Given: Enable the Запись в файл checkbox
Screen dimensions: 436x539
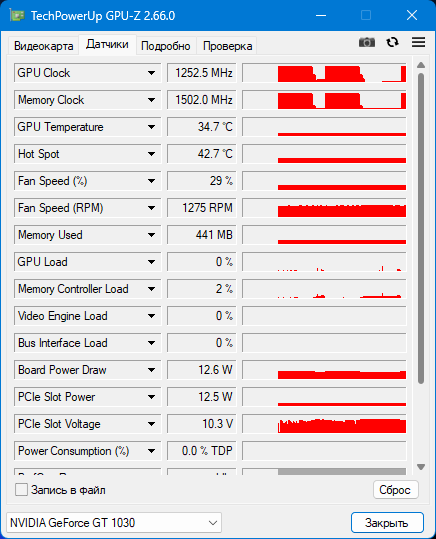Looking at the screenshot, I should coord(21,490).
